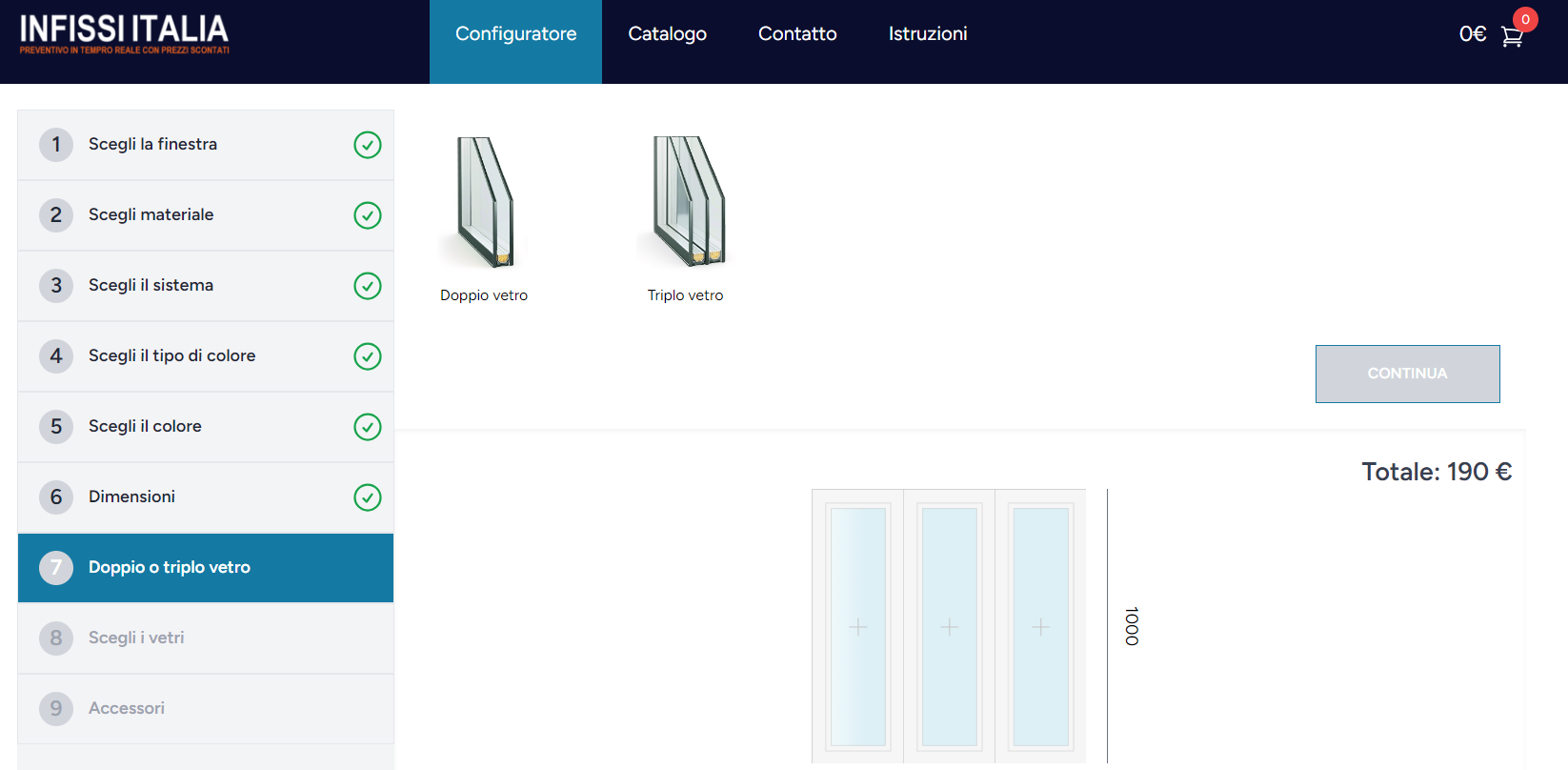Select the Doppio vetro glass image
The width and height of the screenshot is (1568, 770).
click(x=485, y=202)
